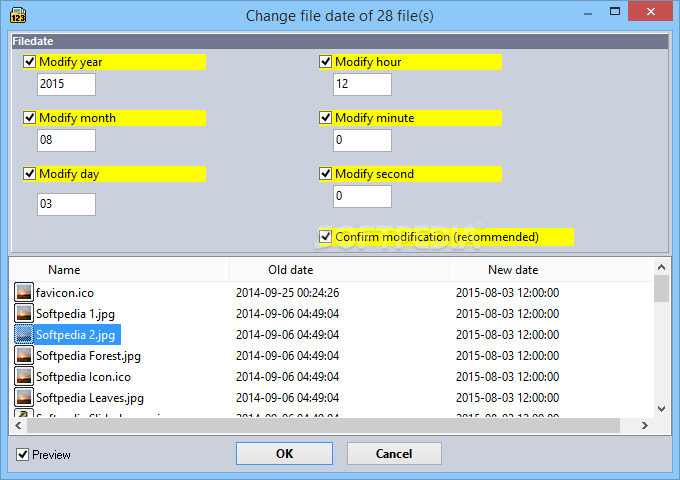Select the Softpedia Forest.jpg file name

coord(88,356)
